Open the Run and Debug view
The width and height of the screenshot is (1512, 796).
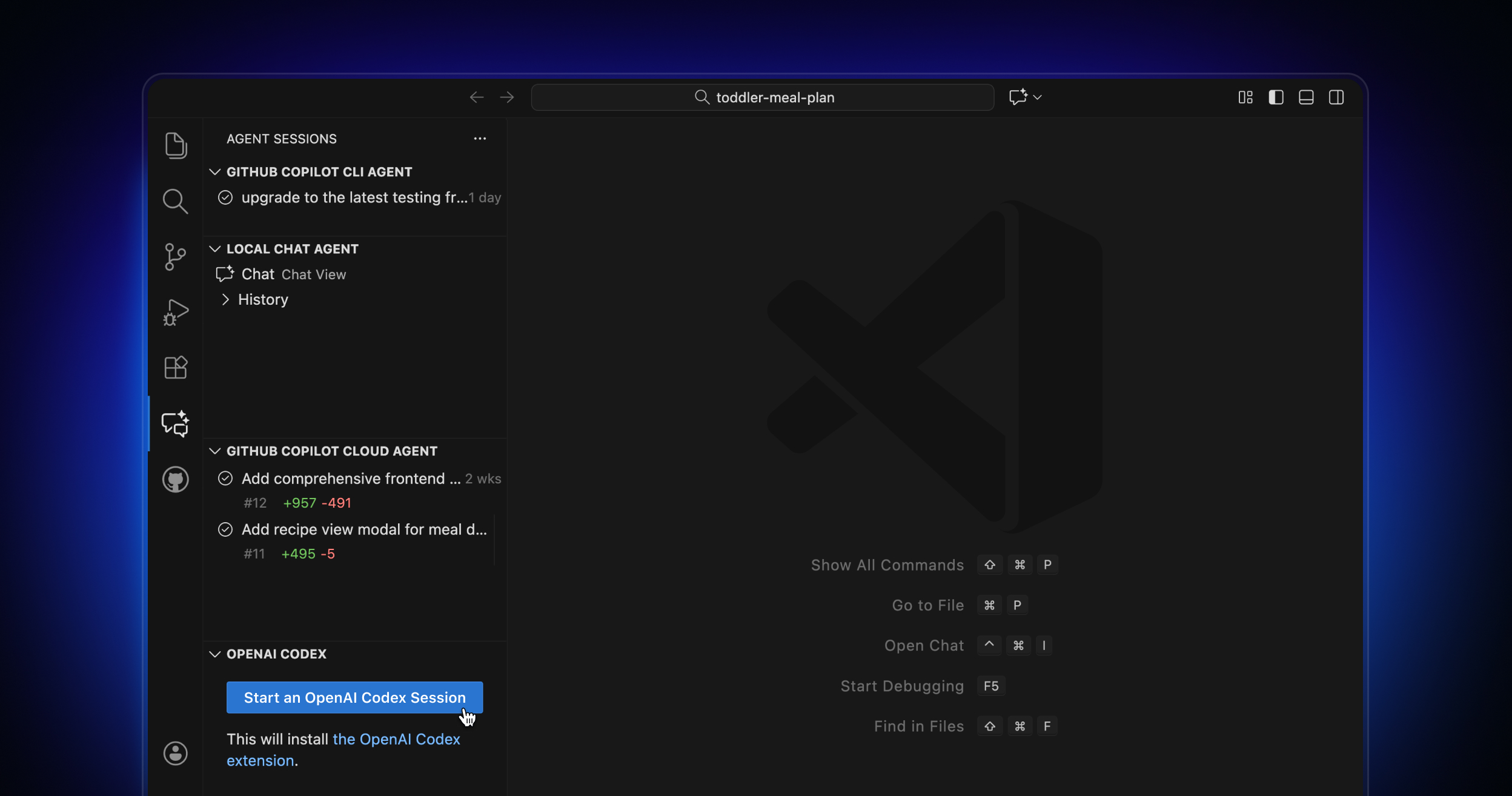[175, 312]
